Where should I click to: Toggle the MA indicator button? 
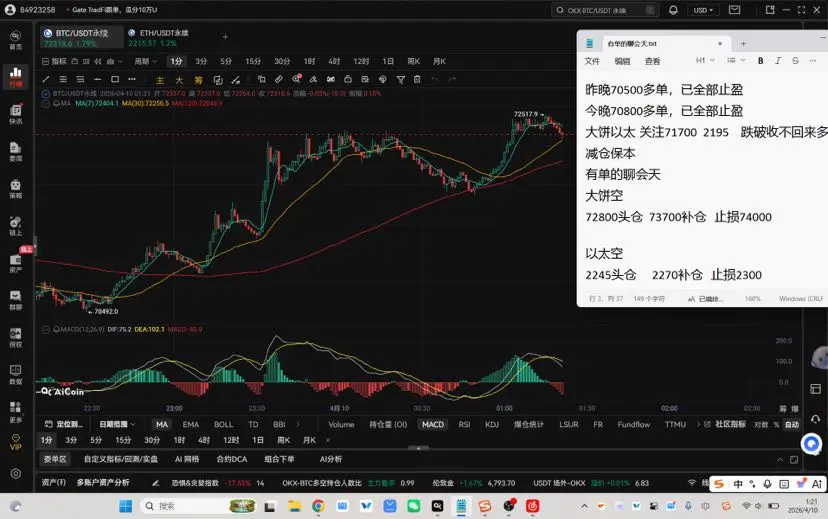click(x=162, y=424)
